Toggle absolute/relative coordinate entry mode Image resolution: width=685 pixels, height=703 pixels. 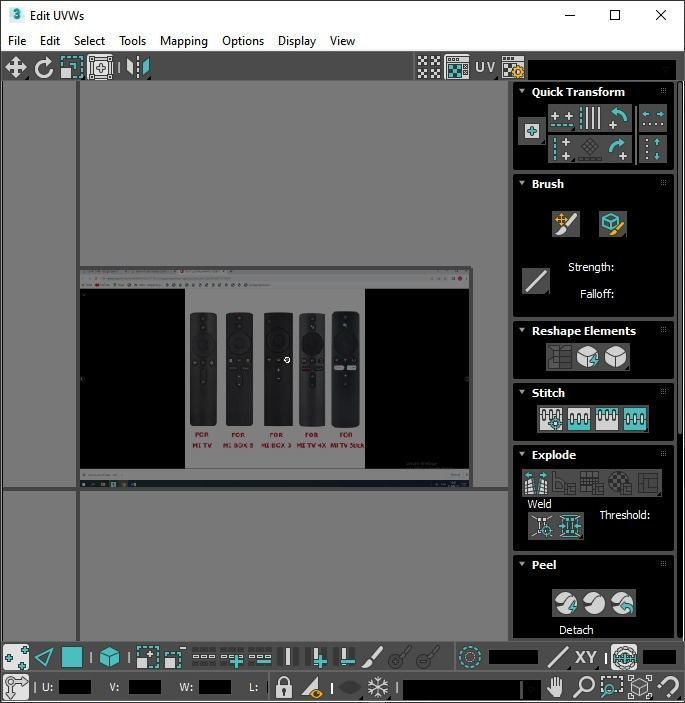tap(16, 687)
